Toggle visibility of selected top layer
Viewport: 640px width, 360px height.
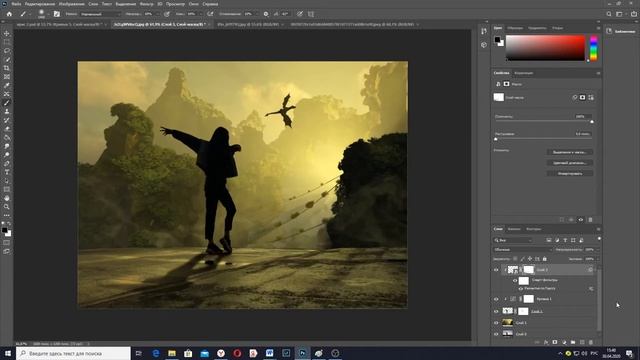496,270
